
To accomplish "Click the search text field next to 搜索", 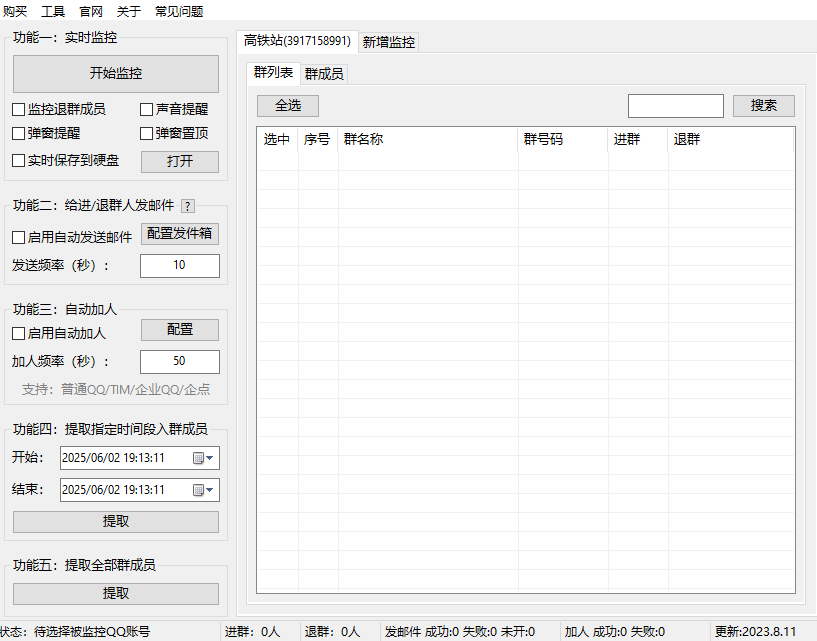I will (675, 106).
